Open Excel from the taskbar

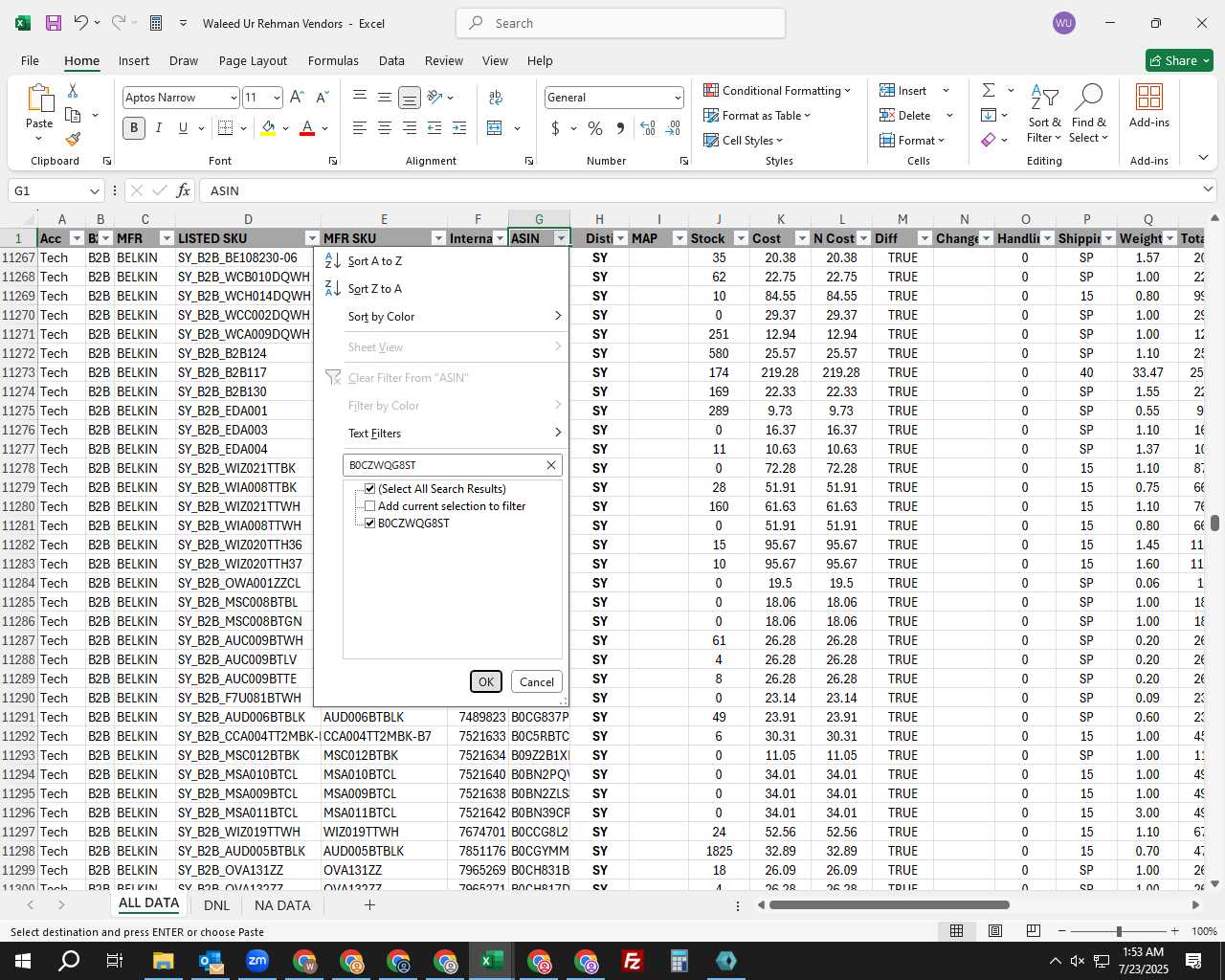coord(492,961)
